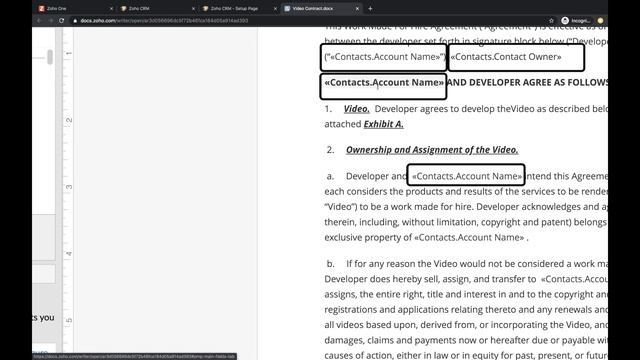The height and width of the screenshot is (360, 640).
Task: Click «Contacts.Account Name» after 'Developer and'
Action: click(x=467, y=176)
